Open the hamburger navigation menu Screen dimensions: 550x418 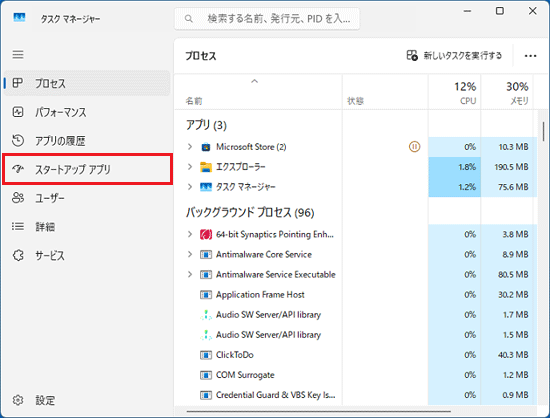(x=18, y=54)
